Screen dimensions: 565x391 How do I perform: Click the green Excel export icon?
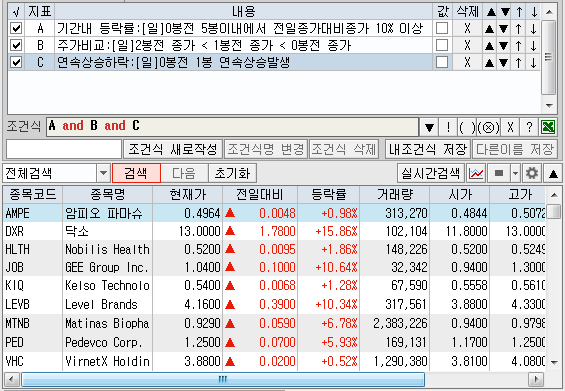[x=548, y=127]
